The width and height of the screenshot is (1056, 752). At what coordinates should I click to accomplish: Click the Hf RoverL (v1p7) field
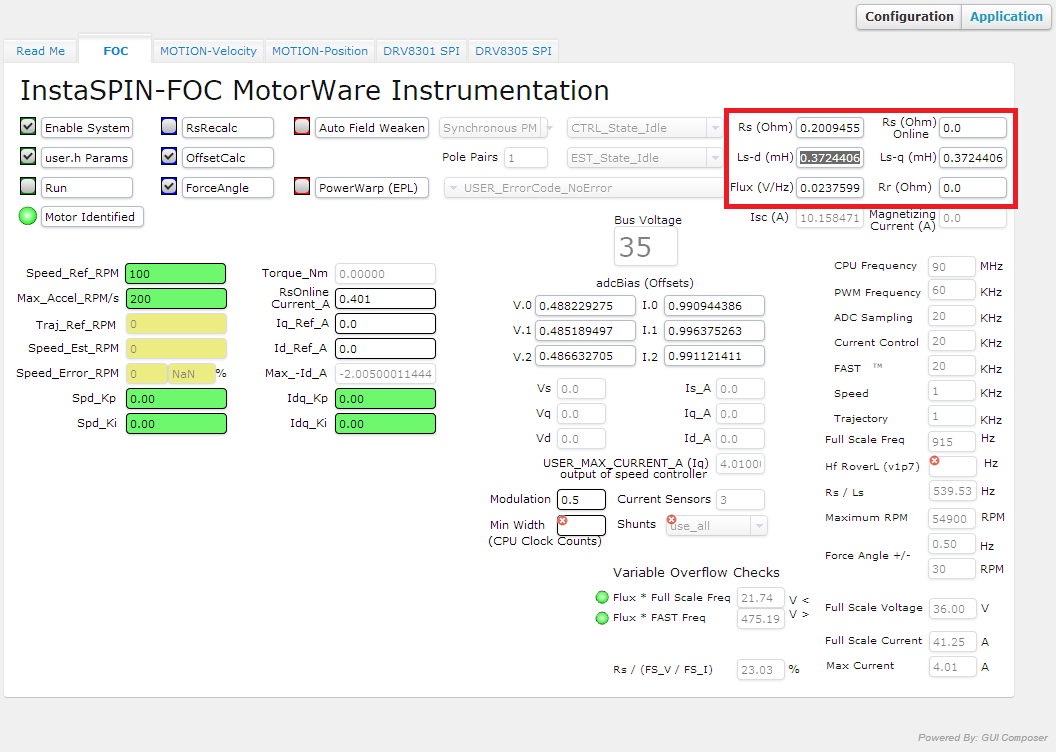point(952,466)
